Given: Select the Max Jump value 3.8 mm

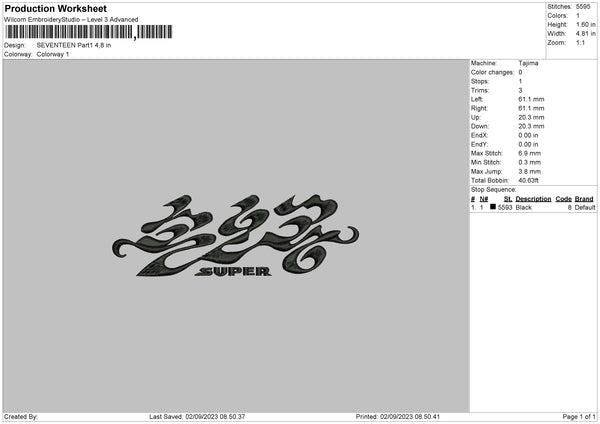Looking at the screenshot, I should [530, 171].
